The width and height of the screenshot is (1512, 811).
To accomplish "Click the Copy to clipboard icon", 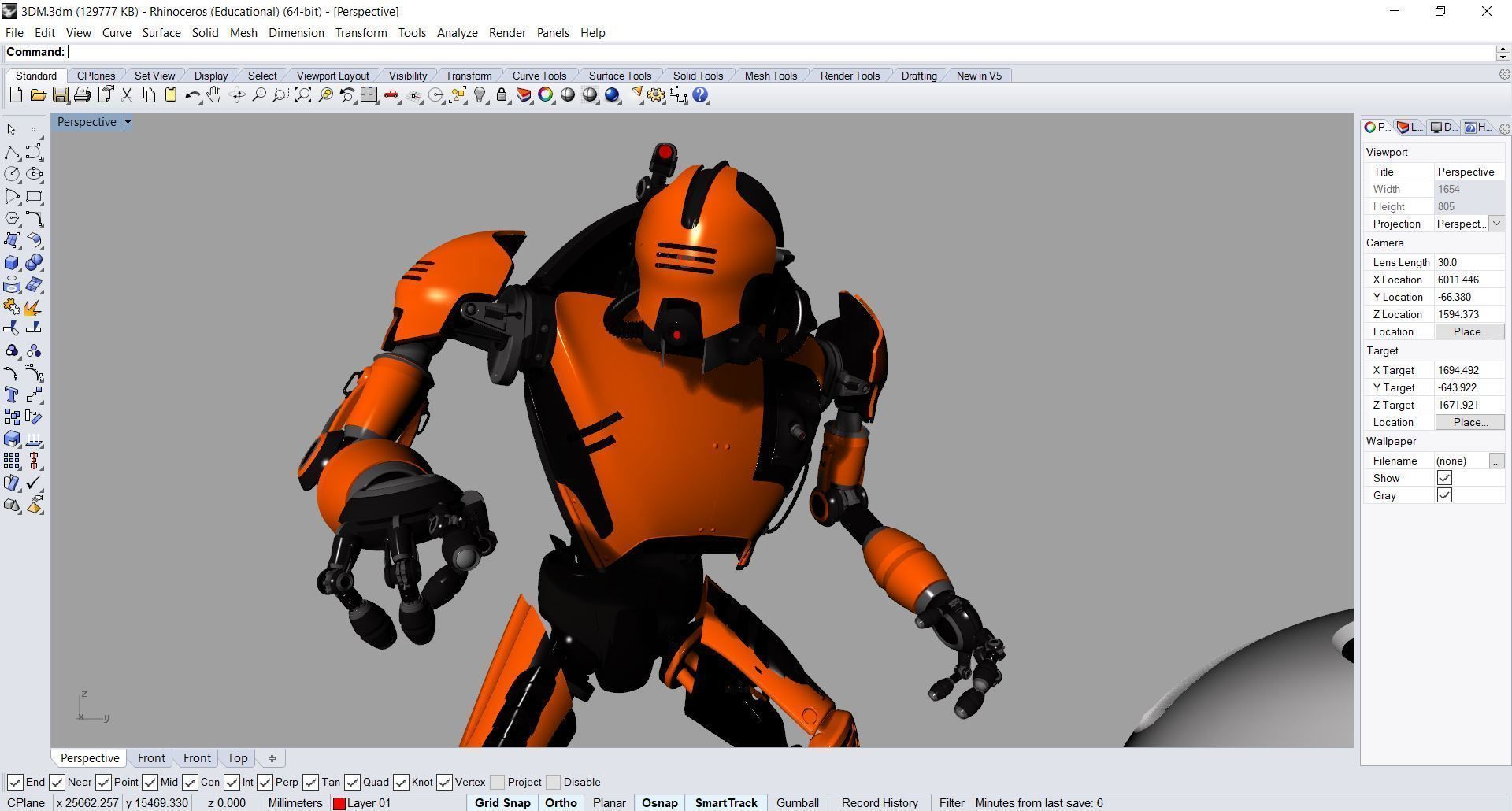I will pos(149,95).
